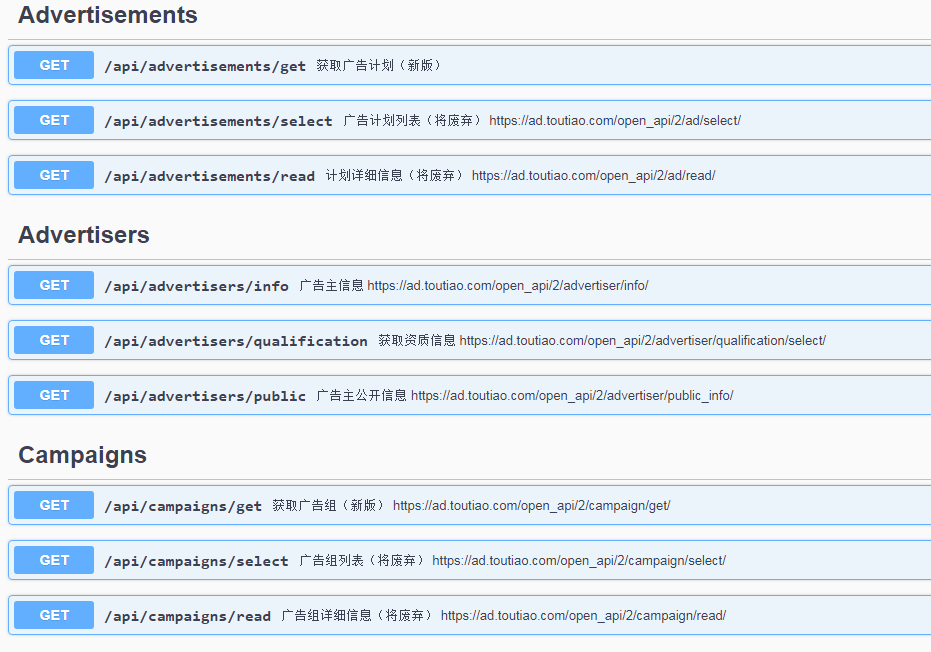The image size is (931, 652).
Task: Click the advertiser/public_info/ URL text
Action: (x=572, y=395)
